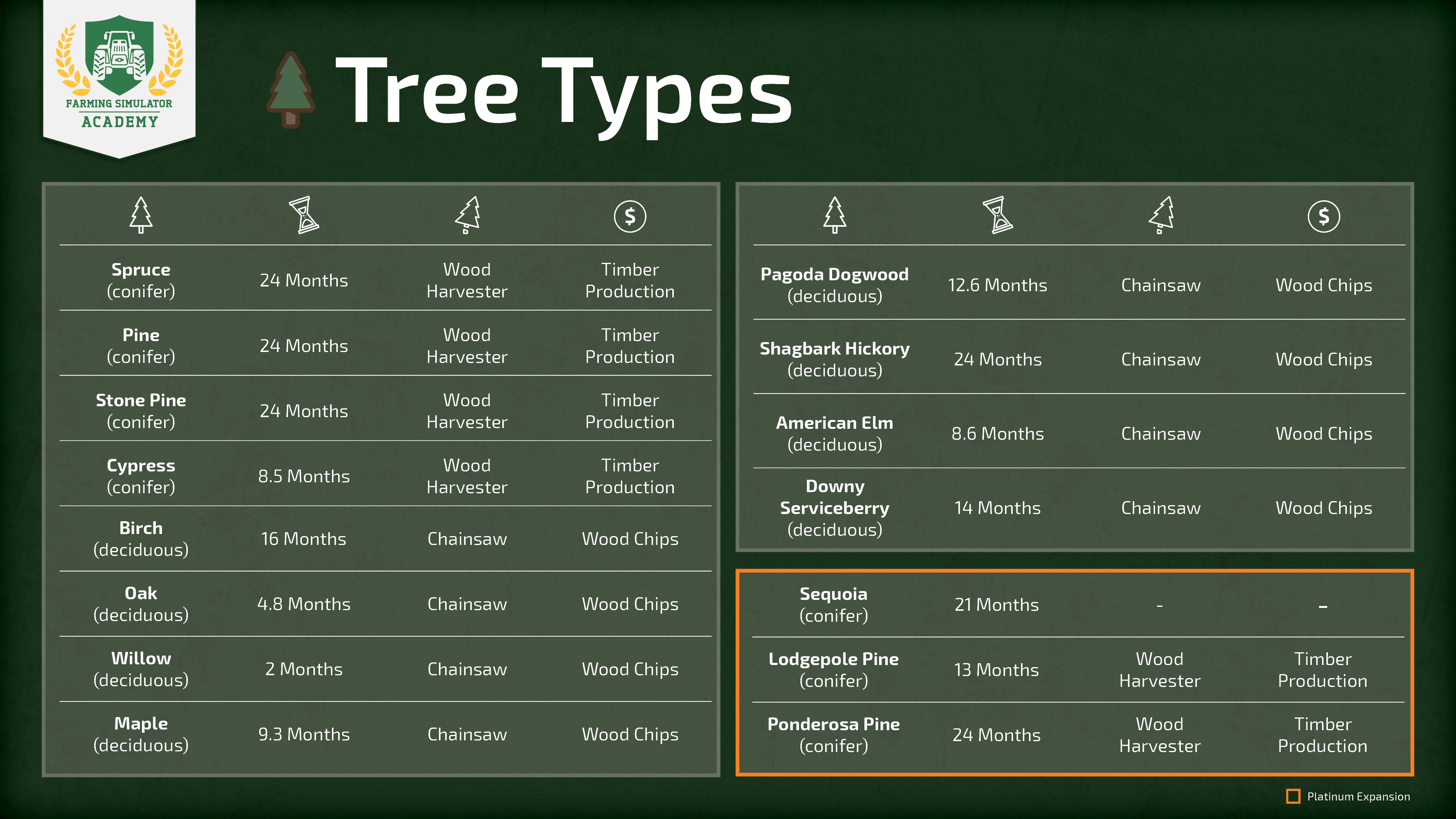Click the dollar sign icon in left table
The height and width of the screenshot is (819, 1456).
click(630, 217)
